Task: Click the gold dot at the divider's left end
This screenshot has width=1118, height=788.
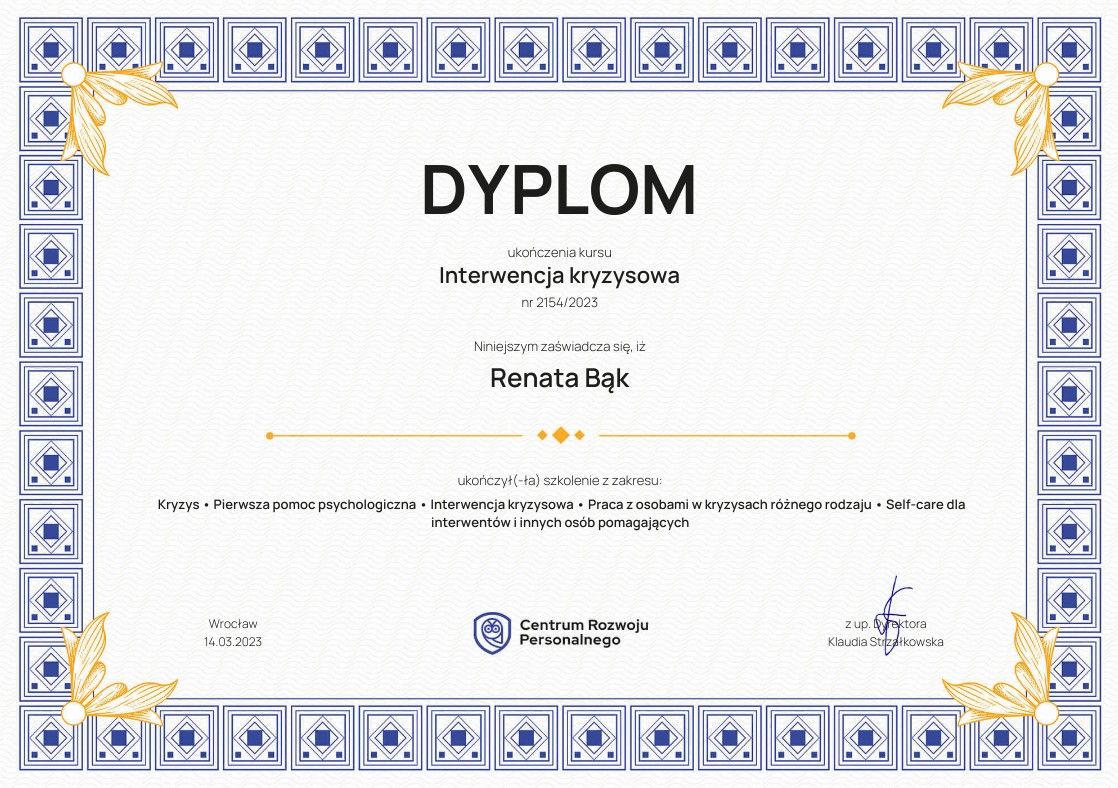Action: click(x=269, y=435)
